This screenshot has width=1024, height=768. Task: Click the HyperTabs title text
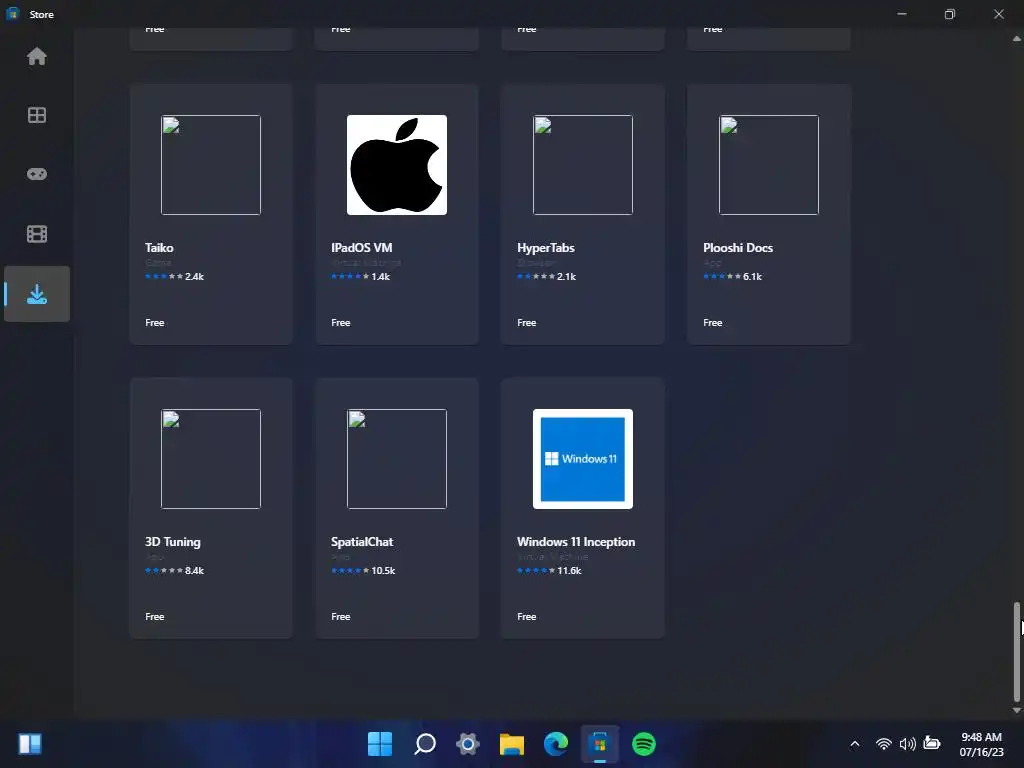546,248
